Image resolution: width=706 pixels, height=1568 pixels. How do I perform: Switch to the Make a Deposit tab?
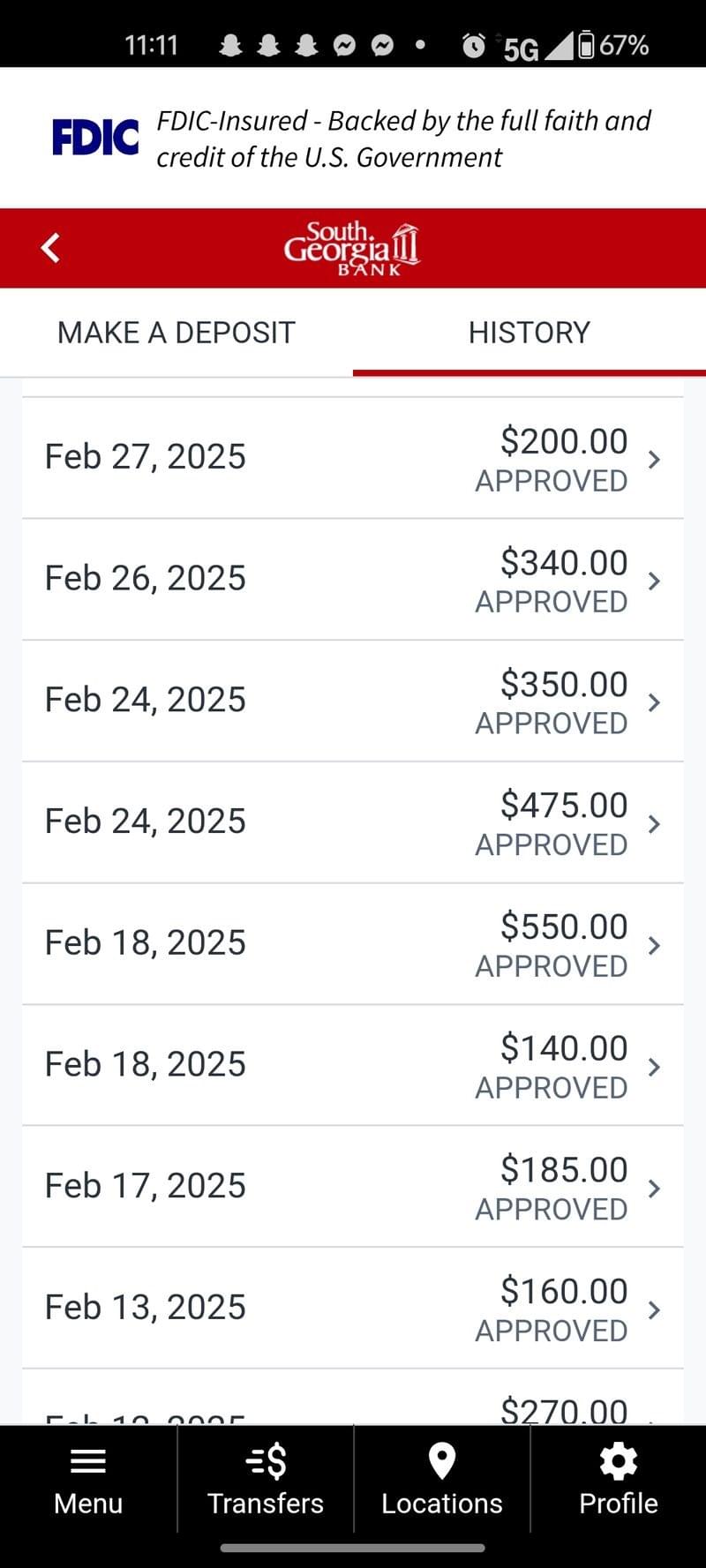[176, 333]
